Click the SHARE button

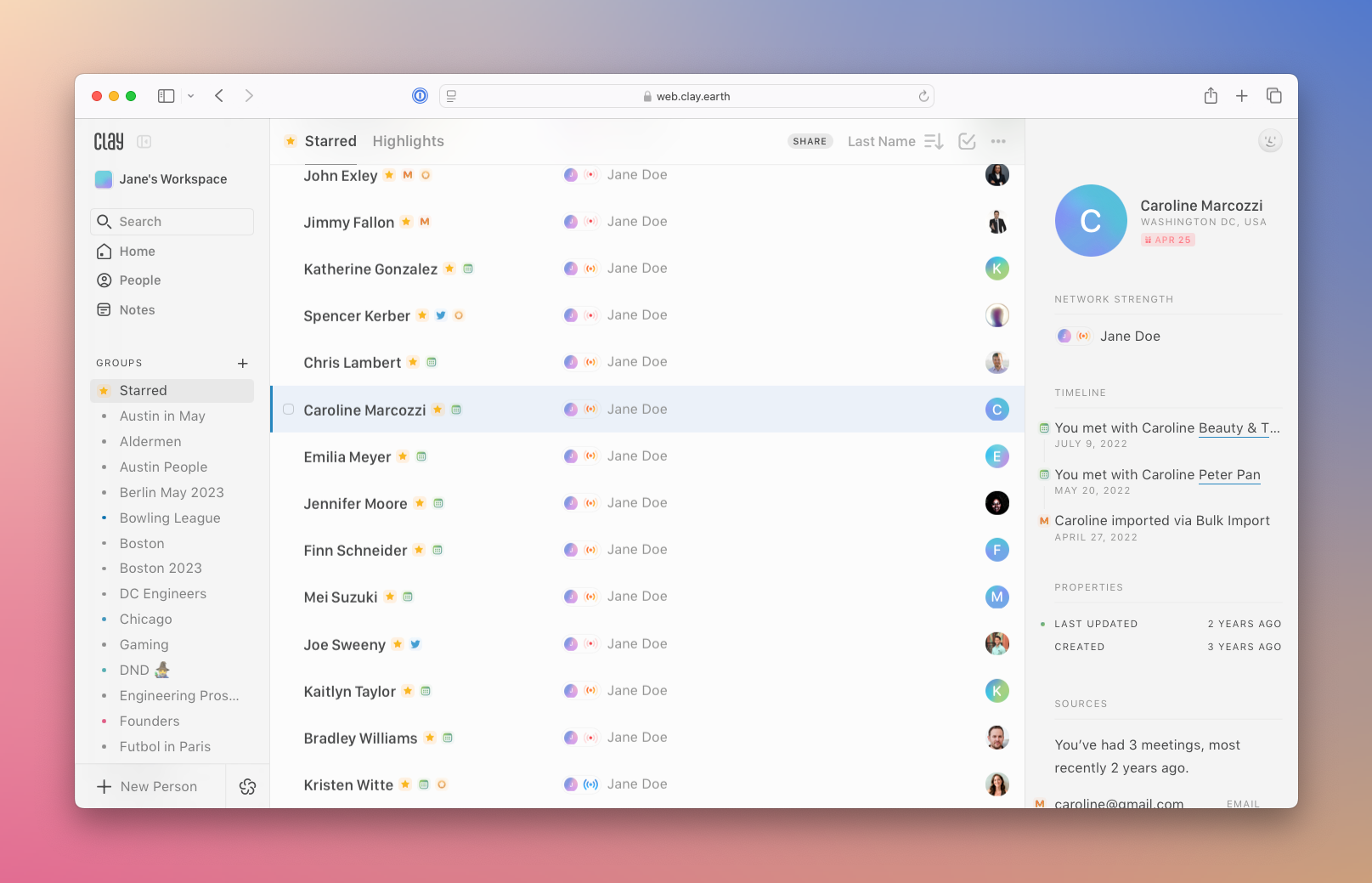pyautogui.click(x=810, y=142)
